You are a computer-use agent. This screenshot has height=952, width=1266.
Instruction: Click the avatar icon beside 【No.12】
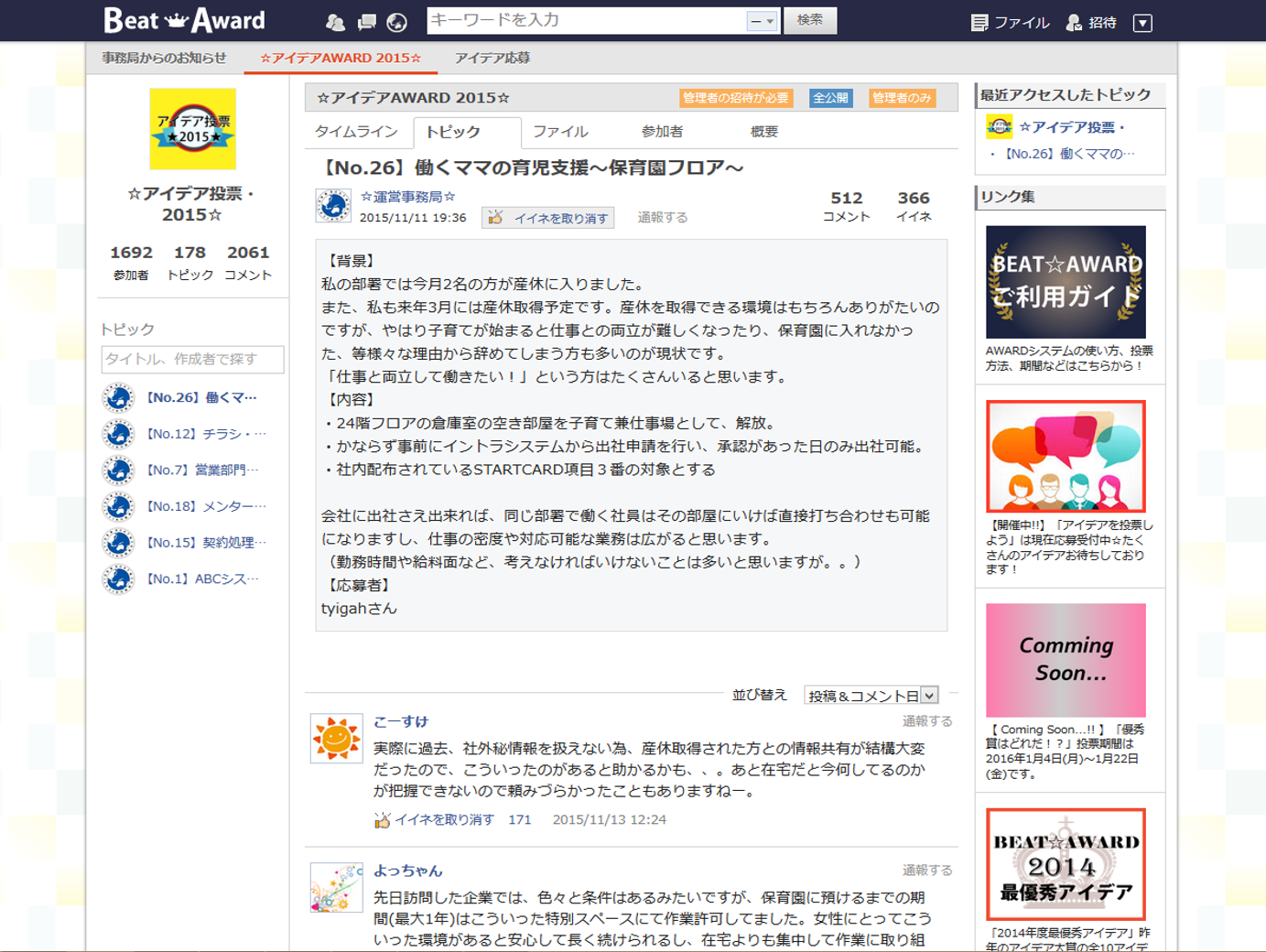[118, 434]
